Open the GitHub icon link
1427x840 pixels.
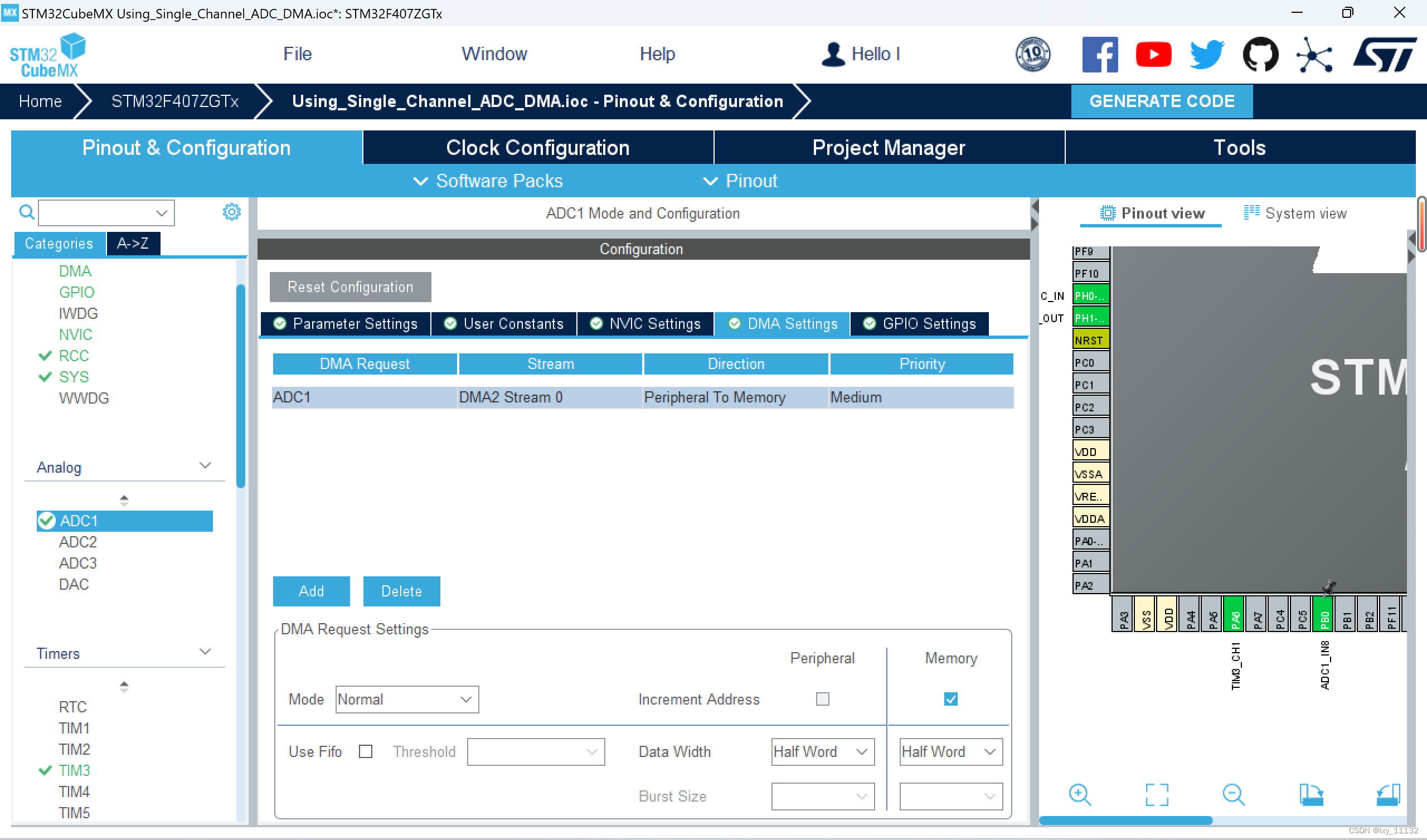tap(1260, 55)
